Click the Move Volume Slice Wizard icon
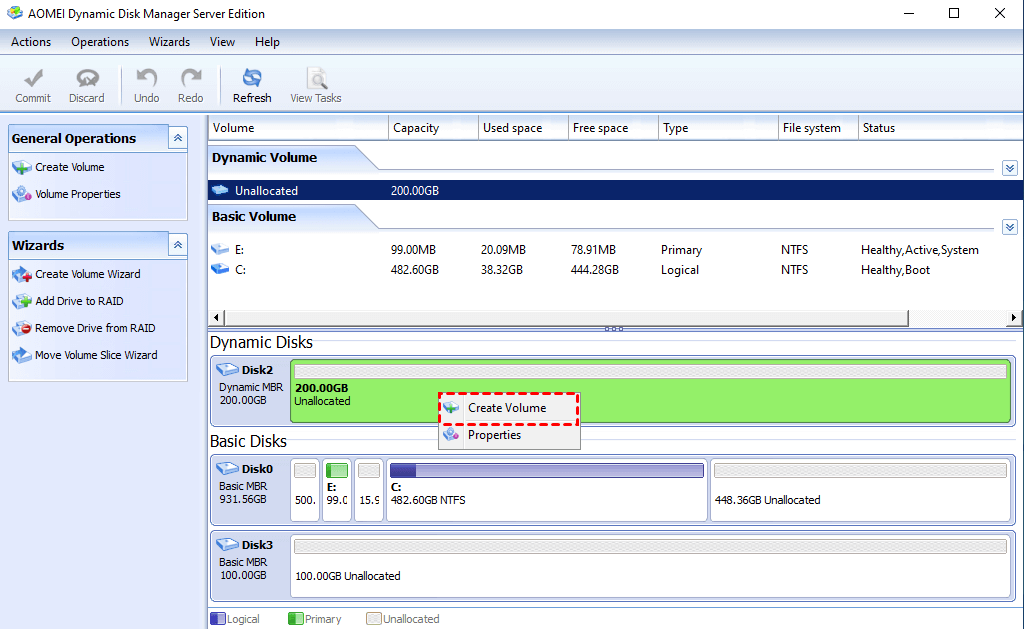The width and height of the screenshot is (1024, 629). (x=22, y=355)
